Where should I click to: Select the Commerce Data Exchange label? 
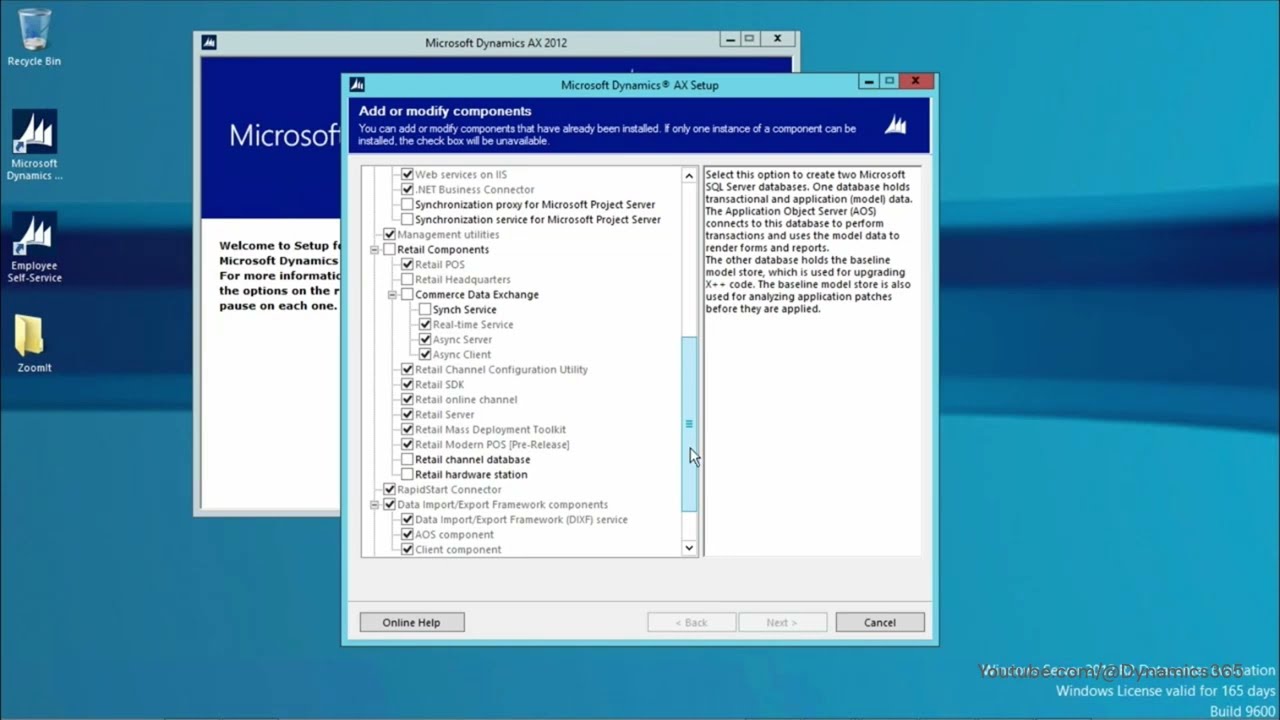(477, 295)
